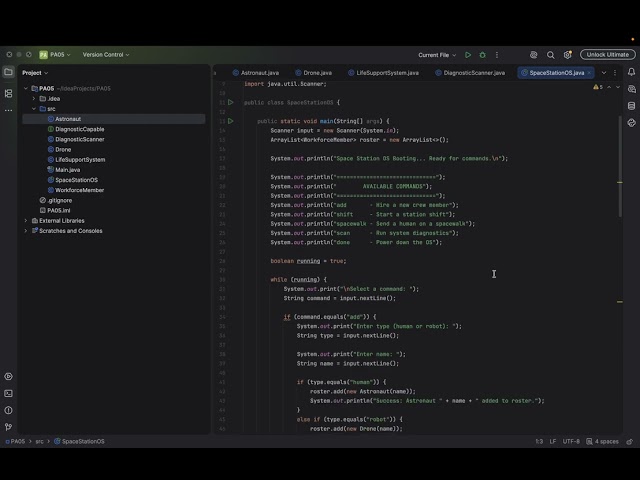Image resolution: width=640 pixels, height=480 pixels.
Task: Show hidden editor tabs list
Action: [604, 73]
